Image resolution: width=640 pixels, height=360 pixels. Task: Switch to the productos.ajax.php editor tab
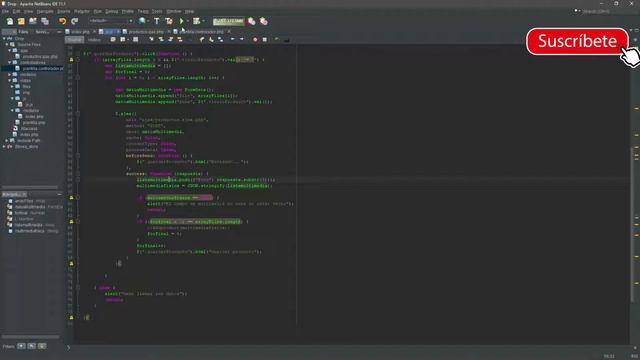[x=147, y=31]
